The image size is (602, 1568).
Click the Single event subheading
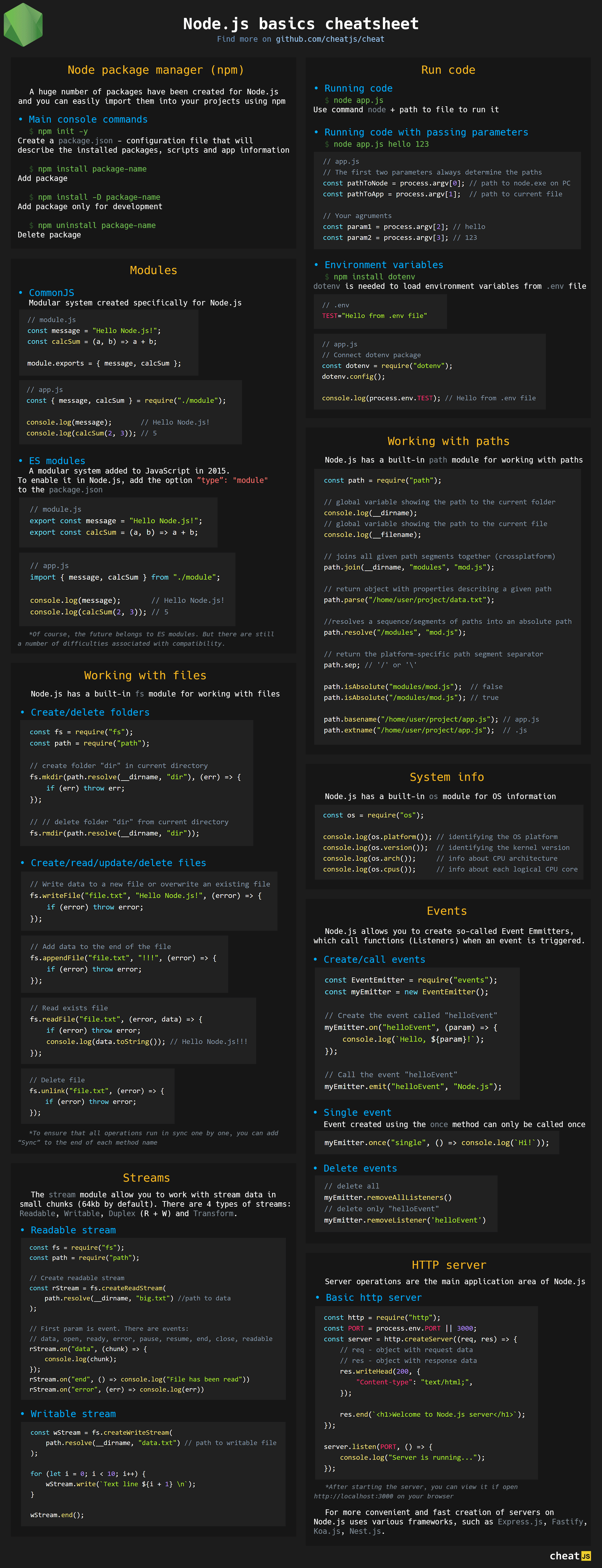pos(357,1113)
